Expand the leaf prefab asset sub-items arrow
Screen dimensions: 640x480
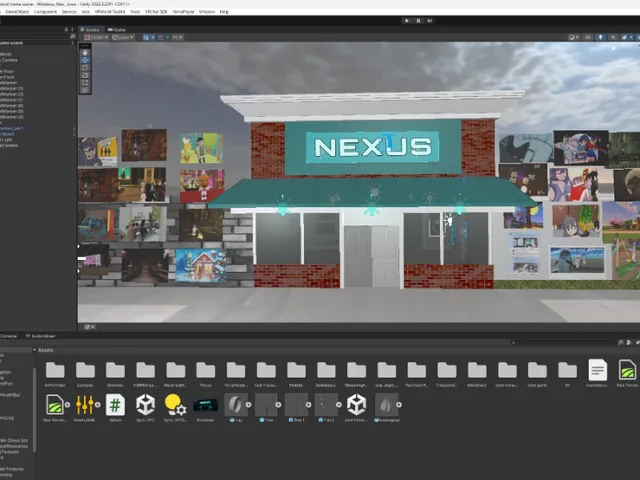(399, 404)
